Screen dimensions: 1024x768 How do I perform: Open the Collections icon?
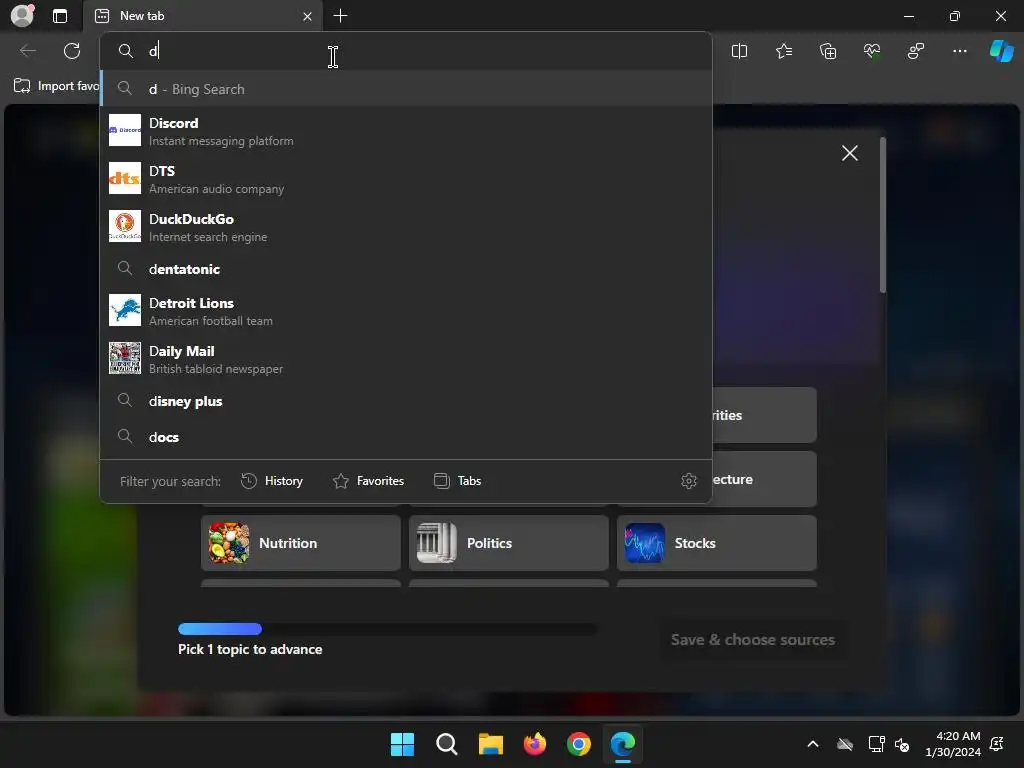827,51
